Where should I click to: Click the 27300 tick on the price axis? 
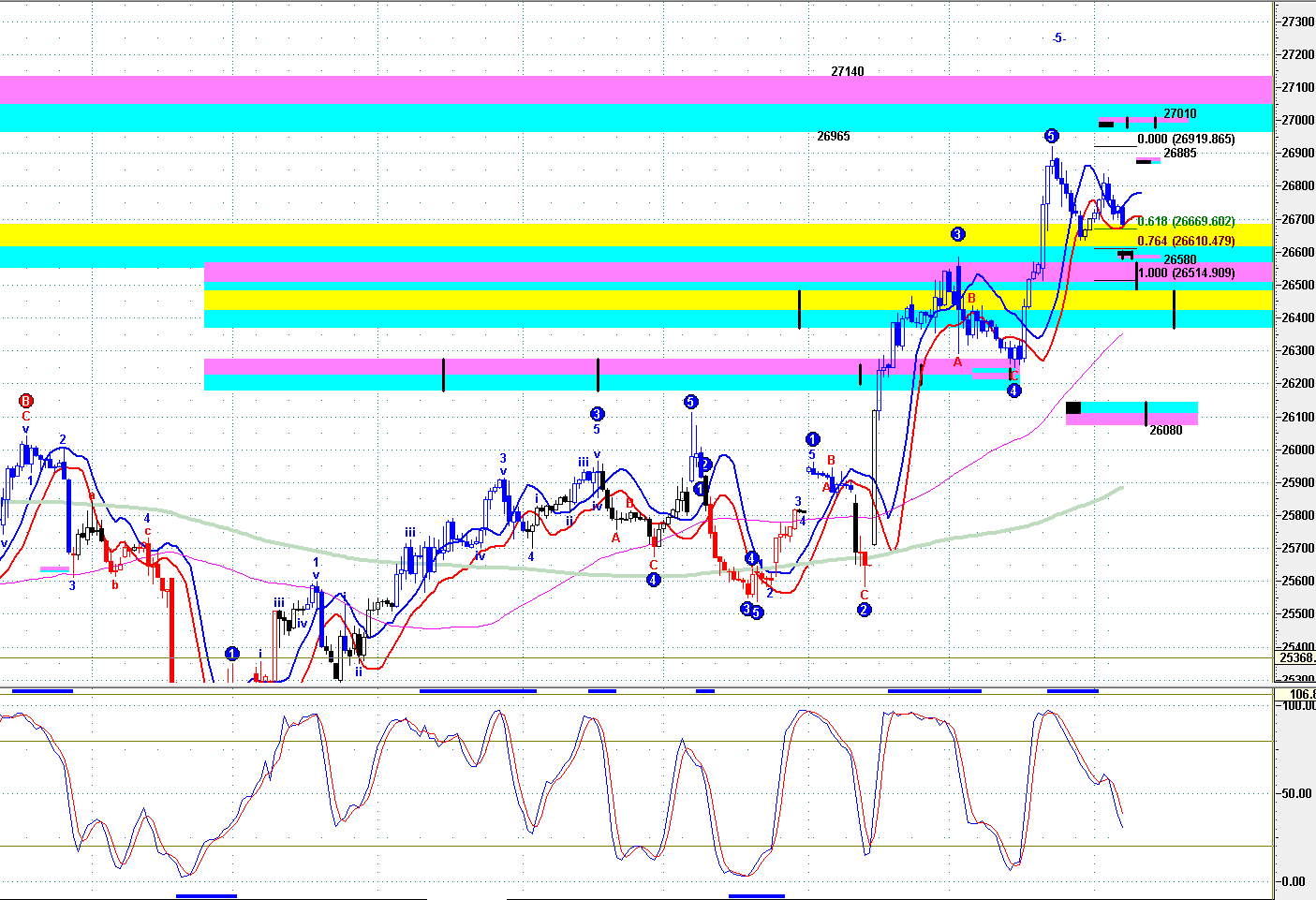pyautogui.click(x=1297, y=22)
